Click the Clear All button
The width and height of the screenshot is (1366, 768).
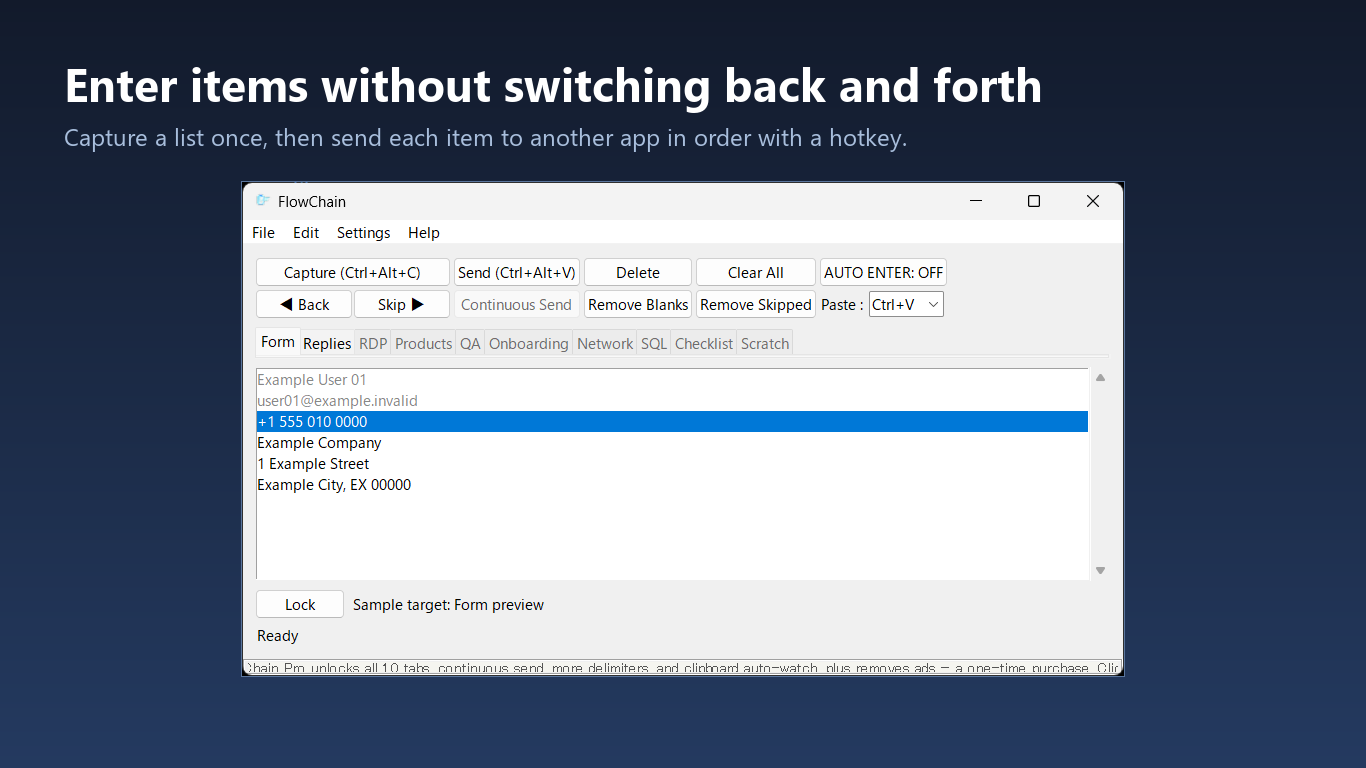tap(756, 273)
